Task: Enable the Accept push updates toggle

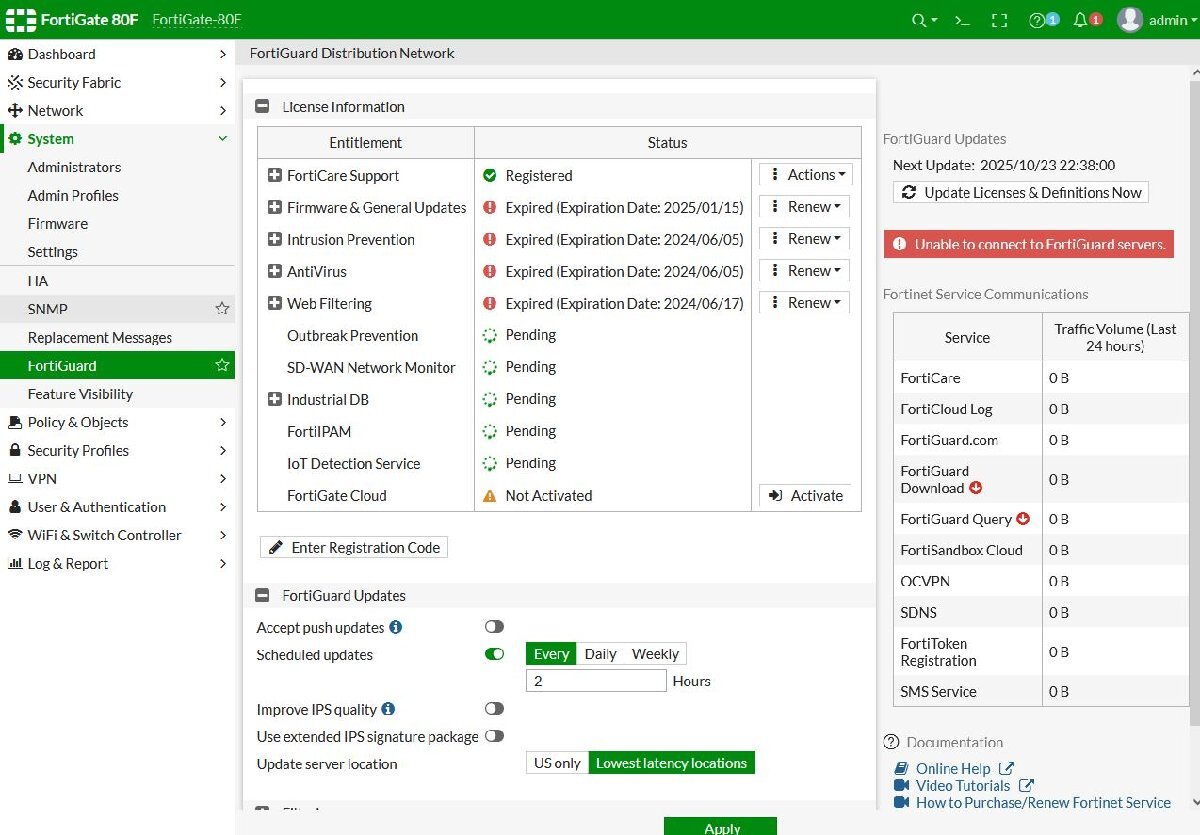Action: [x=494, y=627]
